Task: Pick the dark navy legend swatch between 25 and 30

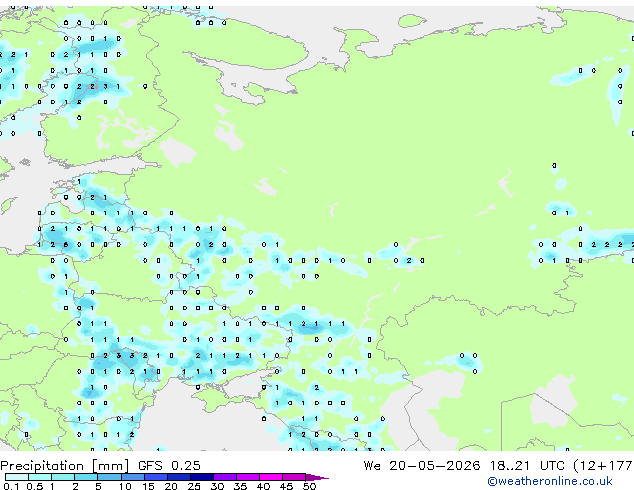Action: [202, 477]
